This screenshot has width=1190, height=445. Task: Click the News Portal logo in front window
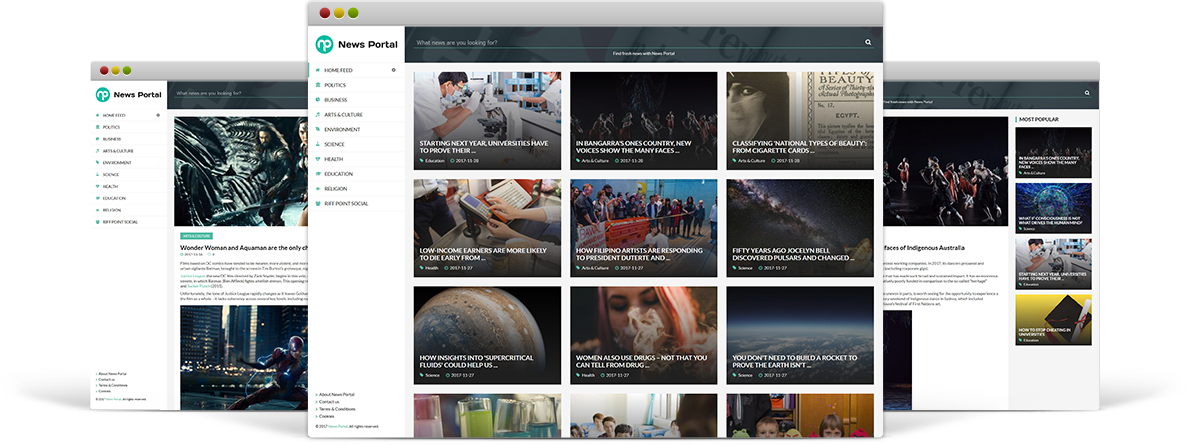pos(356,45)
